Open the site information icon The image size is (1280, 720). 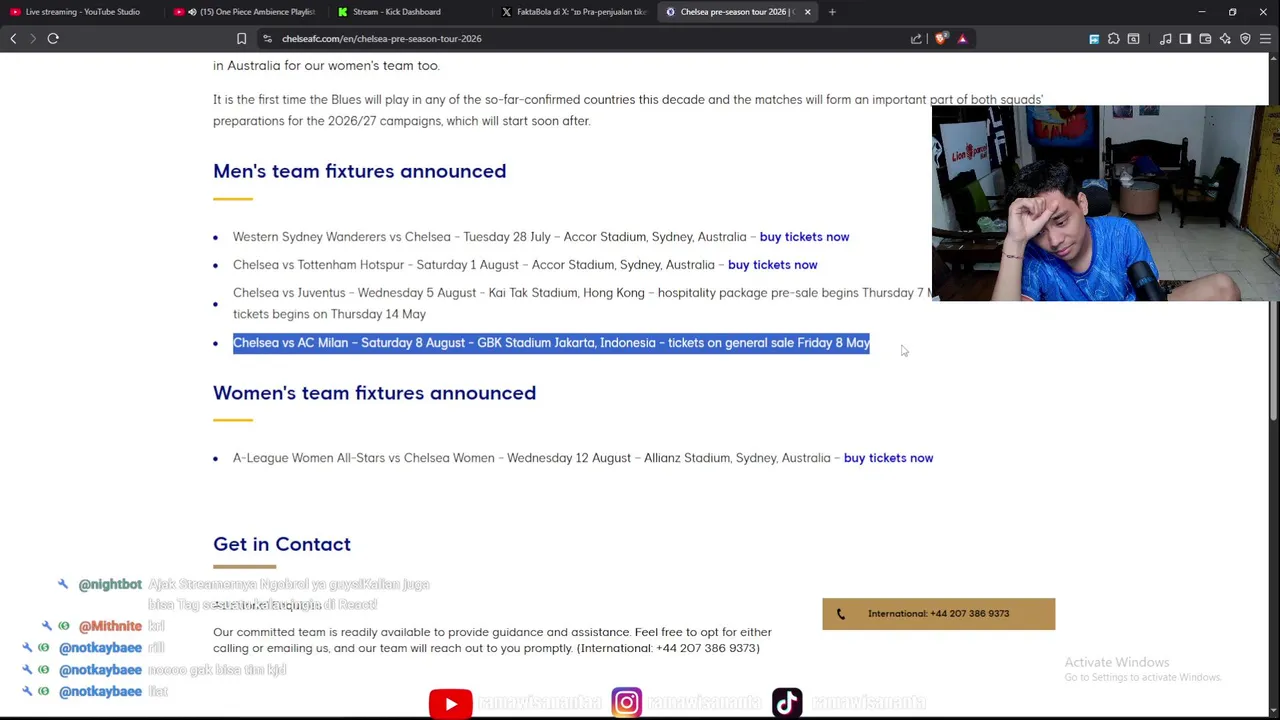[x=268, y=39]
